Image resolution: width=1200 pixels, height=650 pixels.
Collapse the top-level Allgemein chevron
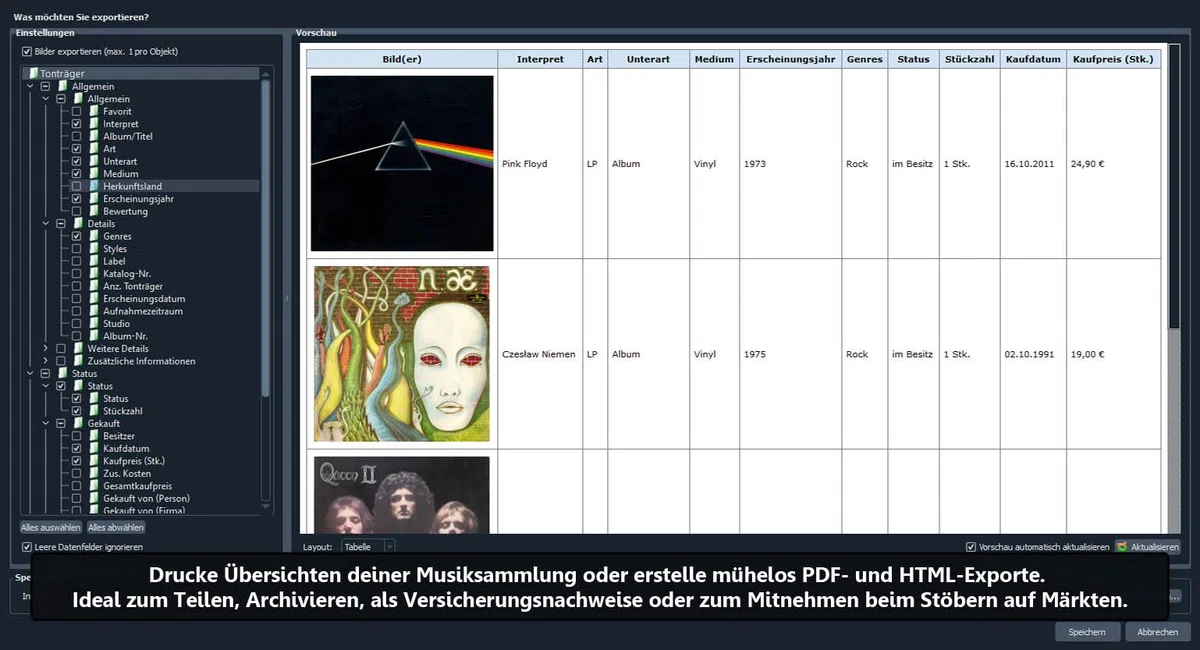tap(31, 87)
